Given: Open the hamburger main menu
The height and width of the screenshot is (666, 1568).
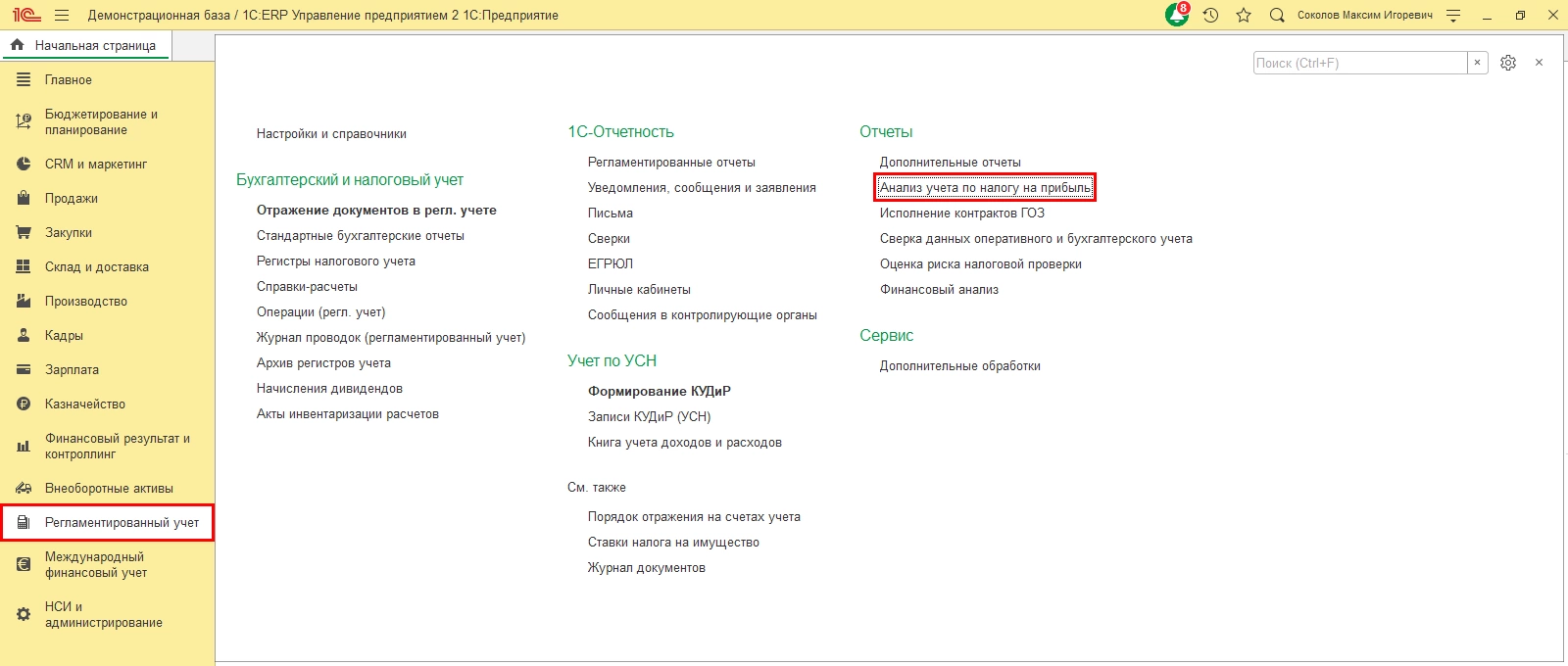Looking at the screenshot, I should pos(63,15).
